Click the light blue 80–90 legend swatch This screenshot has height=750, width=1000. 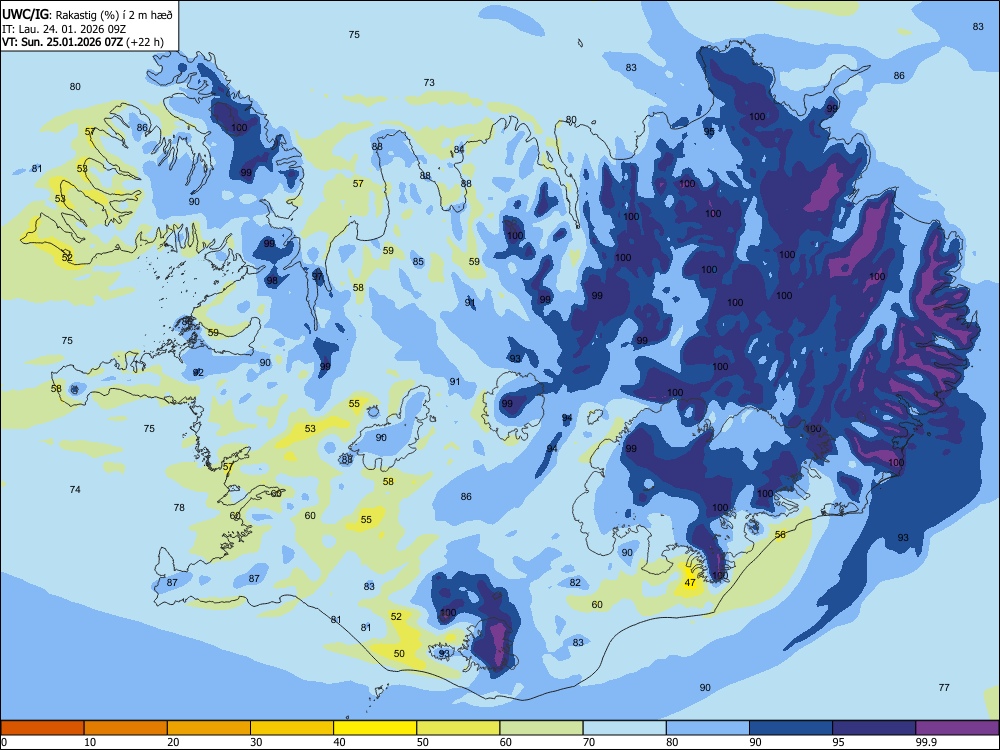coord(708,728)
